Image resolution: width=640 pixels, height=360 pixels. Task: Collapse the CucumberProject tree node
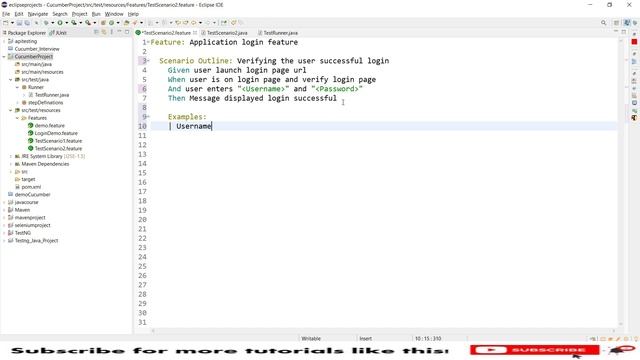(x=4, y=57)
